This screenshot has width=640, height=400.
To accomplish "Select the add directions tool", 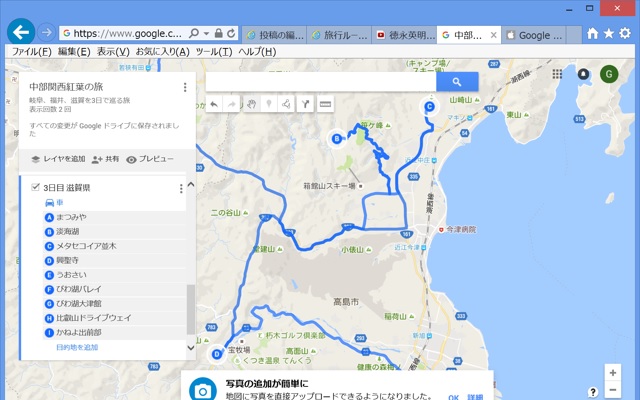I will (x=305, y=104).
